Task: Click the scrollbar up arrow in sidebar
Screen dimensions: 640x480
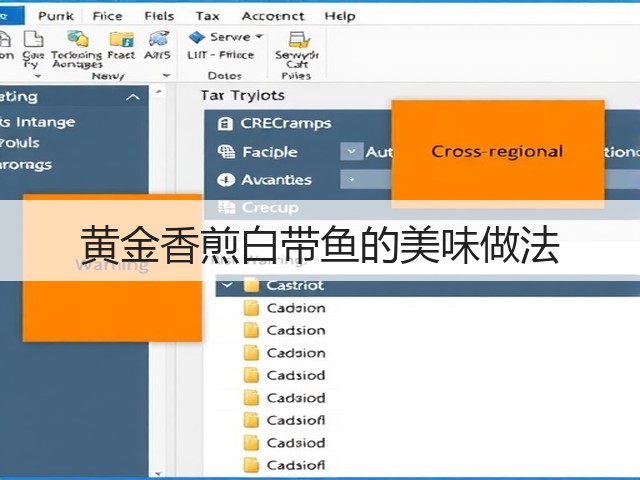Action: point(159,92)
